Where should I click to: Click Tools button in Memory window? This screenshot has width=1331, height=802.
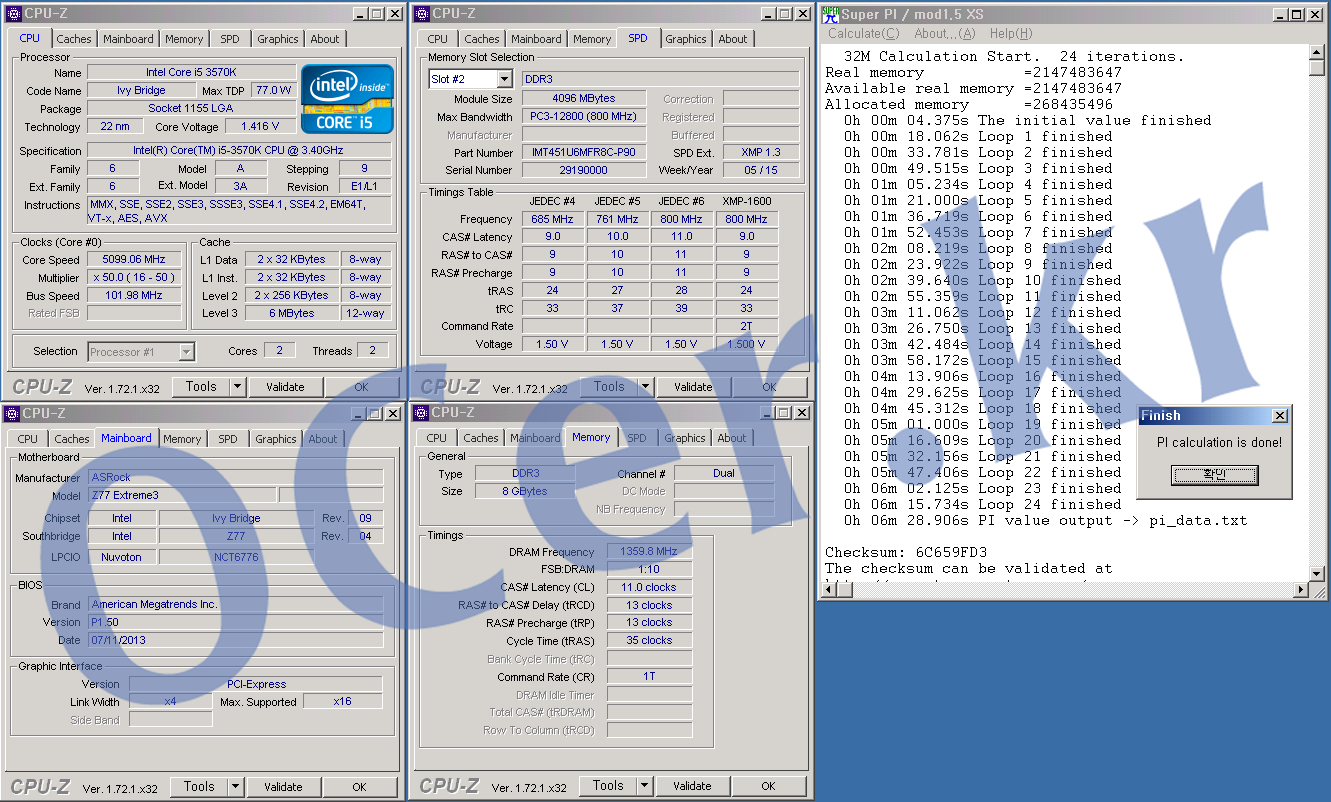click(608, 786)
